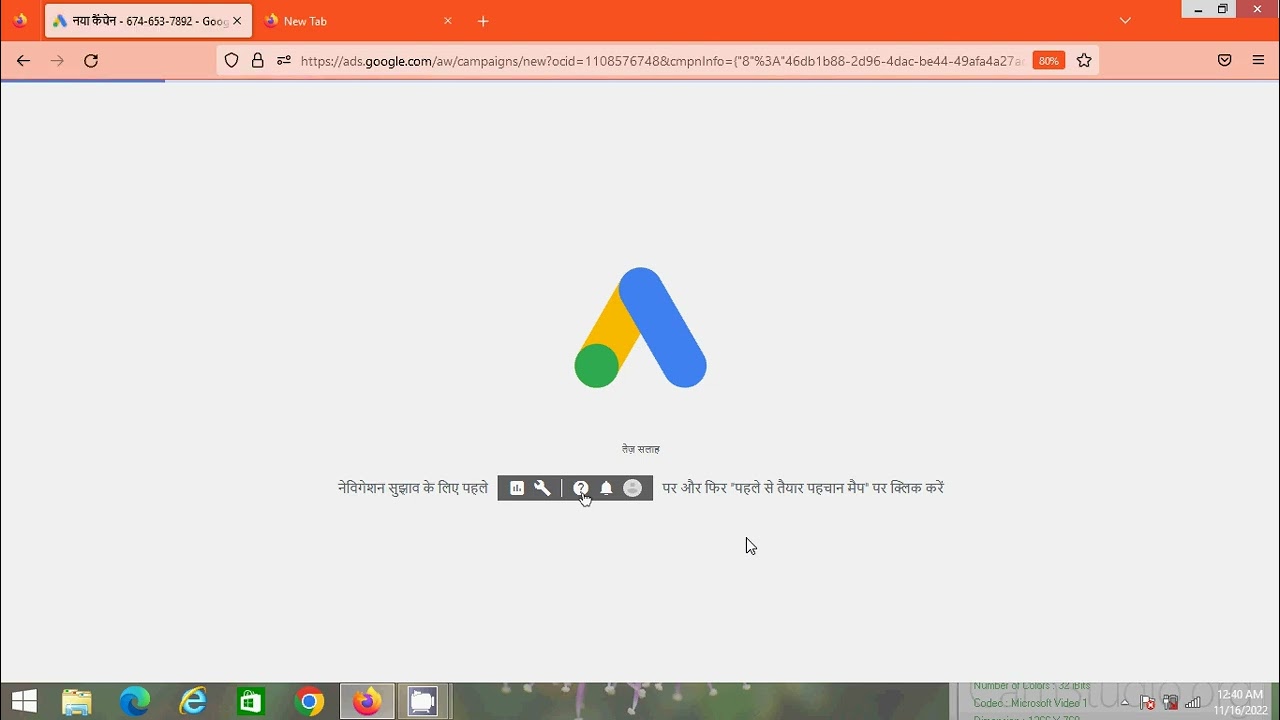Open a new tab with plus button
This screenshot has height=720, width=1280.
483,21
